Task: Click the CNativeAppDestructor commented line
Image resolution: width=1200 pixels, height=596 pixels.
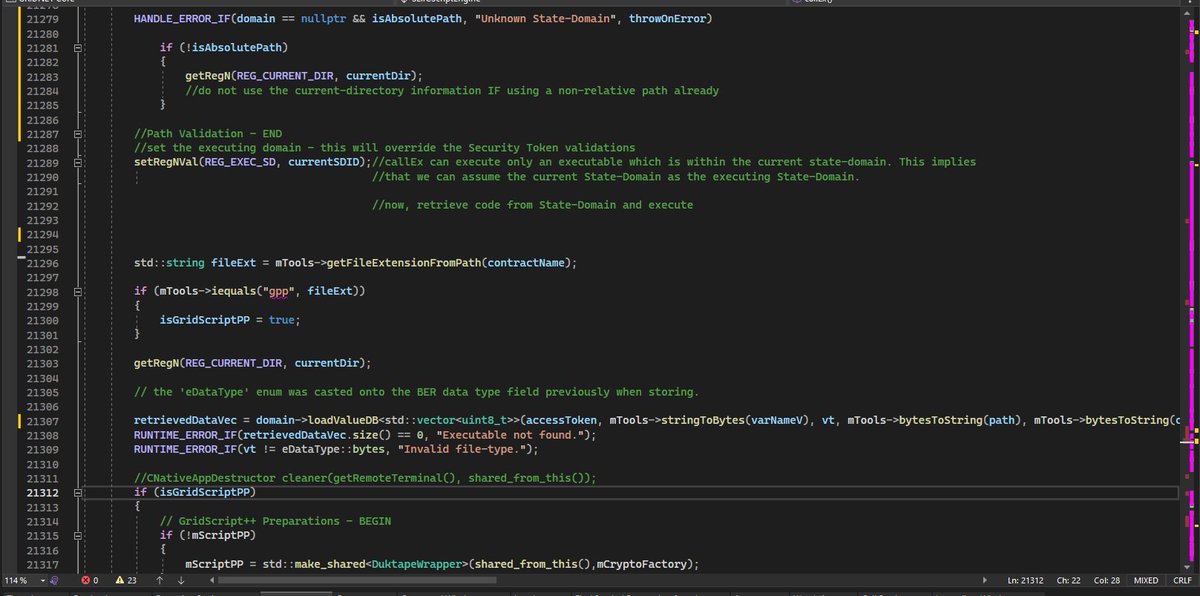Action: tap(365, 479)
